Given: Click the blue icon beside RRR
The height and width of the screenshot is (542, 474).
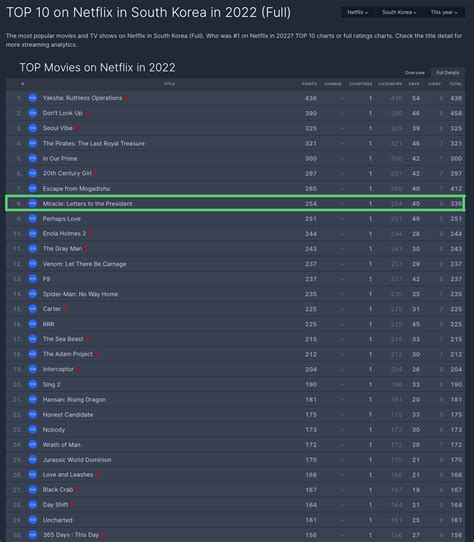Looking at the screenshot, I should click(32, 324).
